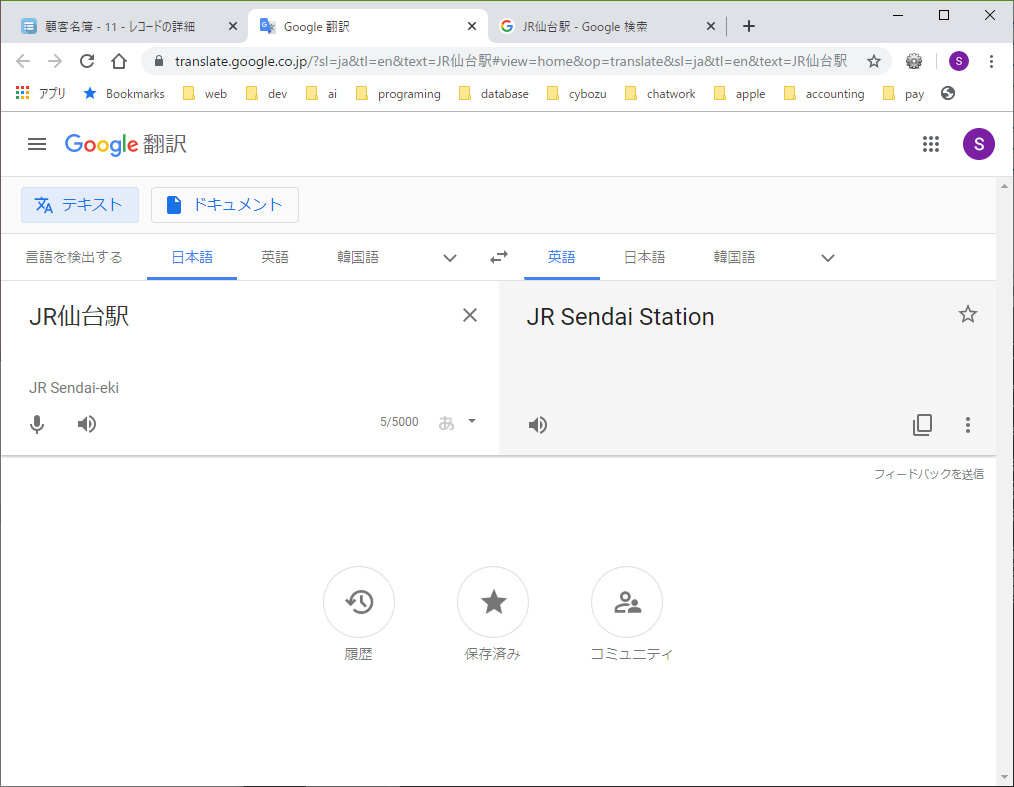
Task: Bookmark this page with the address-bar star
Action: pos(874,61)
